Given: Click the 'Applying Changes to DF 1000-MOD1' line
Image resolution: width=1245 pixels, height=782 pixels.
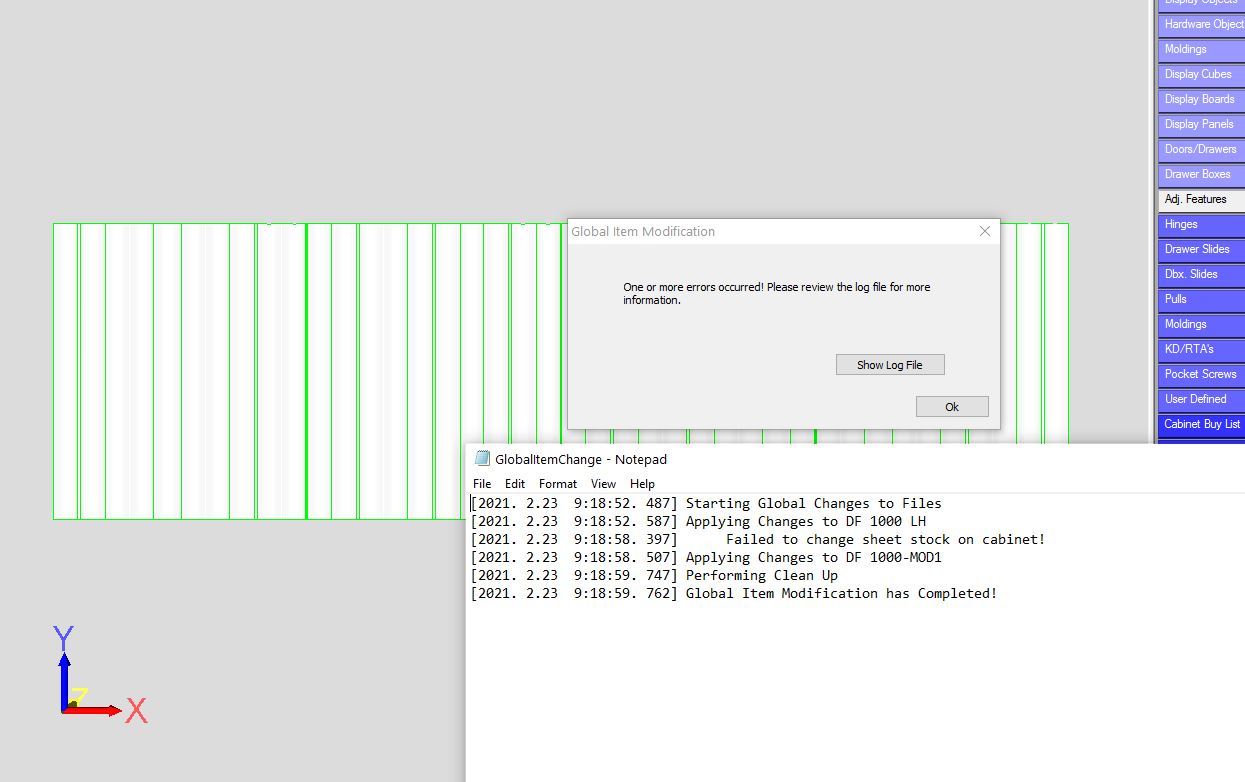Looking at the screenshot, I should pyautogui.click(x=707, y=558).
